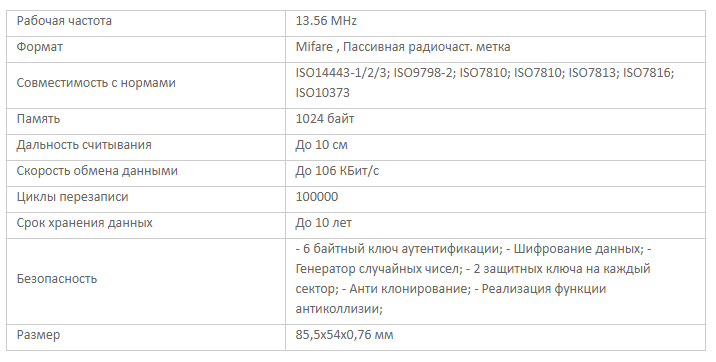Click the ISO14443-1/2/3 standards text
This screenshot has width=716, height=362.
coord(342,73)
